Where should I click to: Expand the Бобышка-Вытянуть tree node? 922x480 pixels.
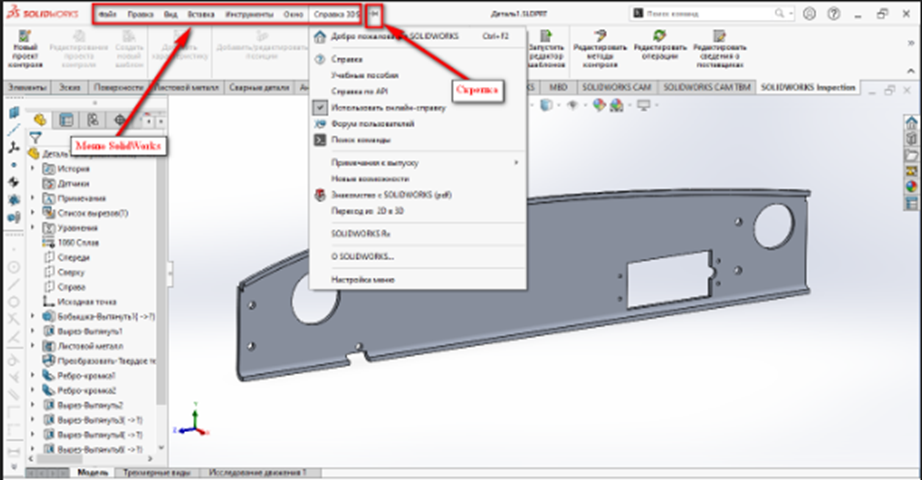[x=33, y=316]
